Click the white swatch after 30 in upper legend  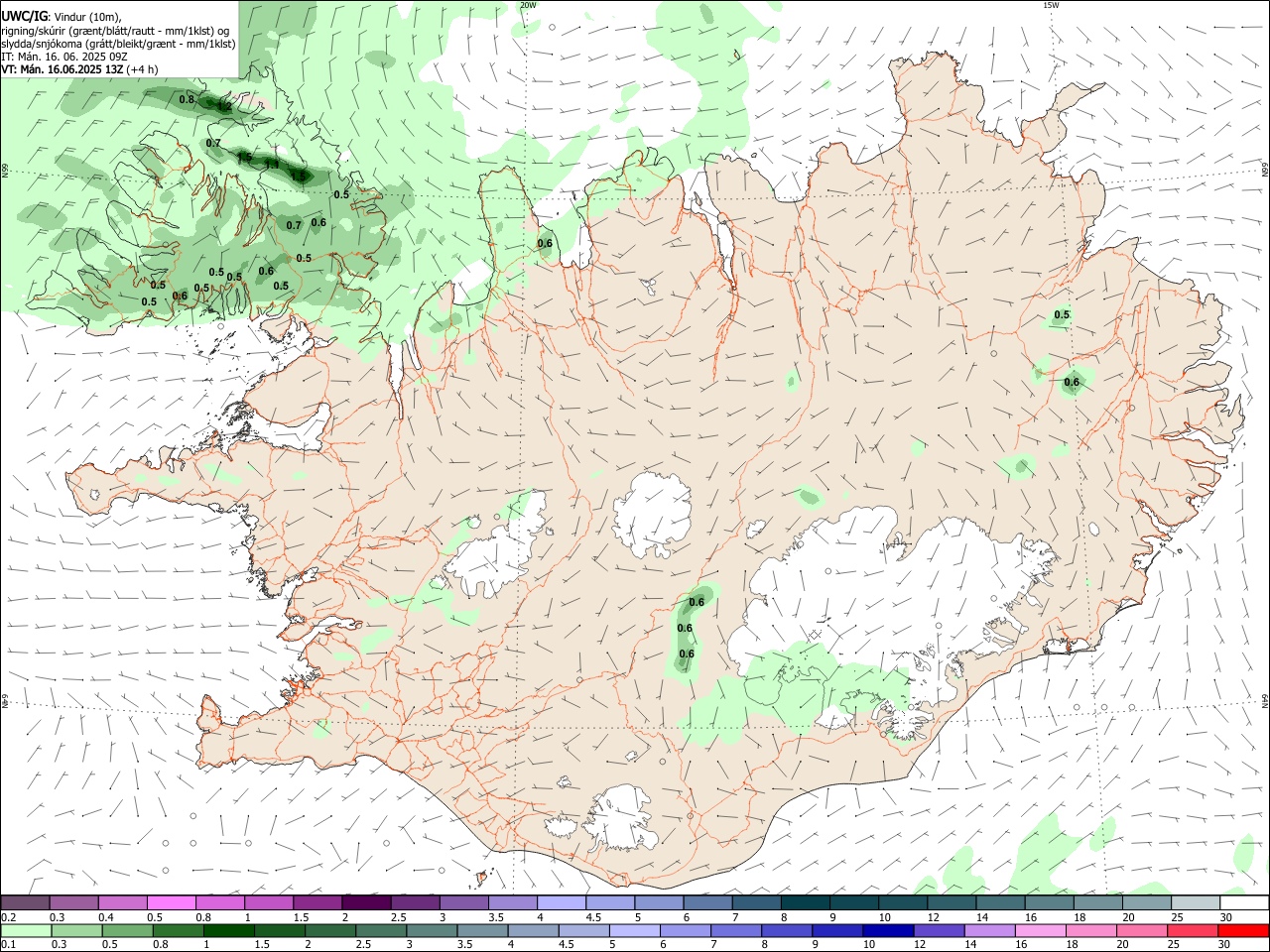(x=1244, y=903)
